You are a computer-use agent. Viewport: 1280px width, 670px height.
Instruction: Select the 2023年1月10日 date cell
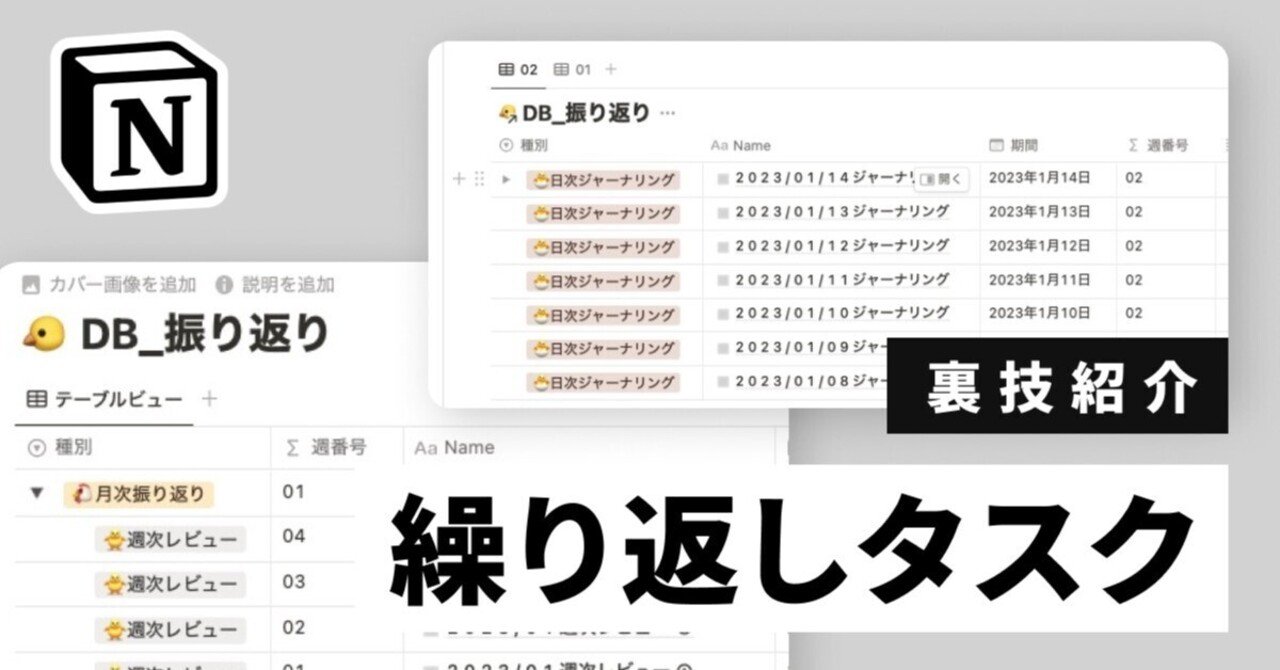pos(1039,312)
